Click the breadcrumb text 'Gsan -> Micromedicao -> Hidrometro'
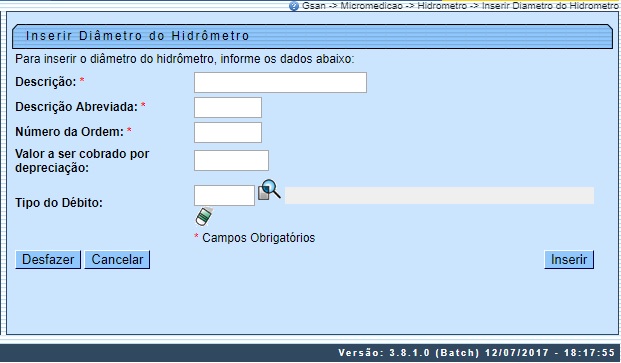Viewport: 621px width, 363px height. [x=385, y=6]
